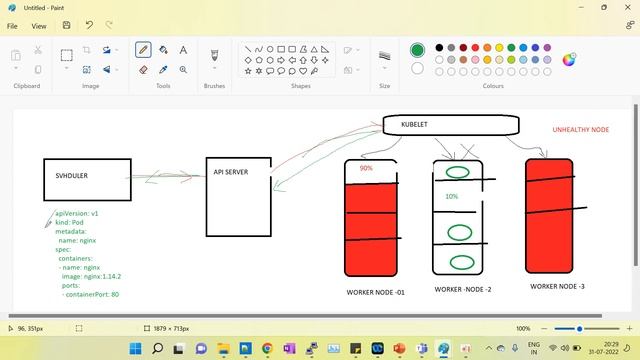Open the View menu
Screen dimensions: 640x360
(x=39, y=26)
